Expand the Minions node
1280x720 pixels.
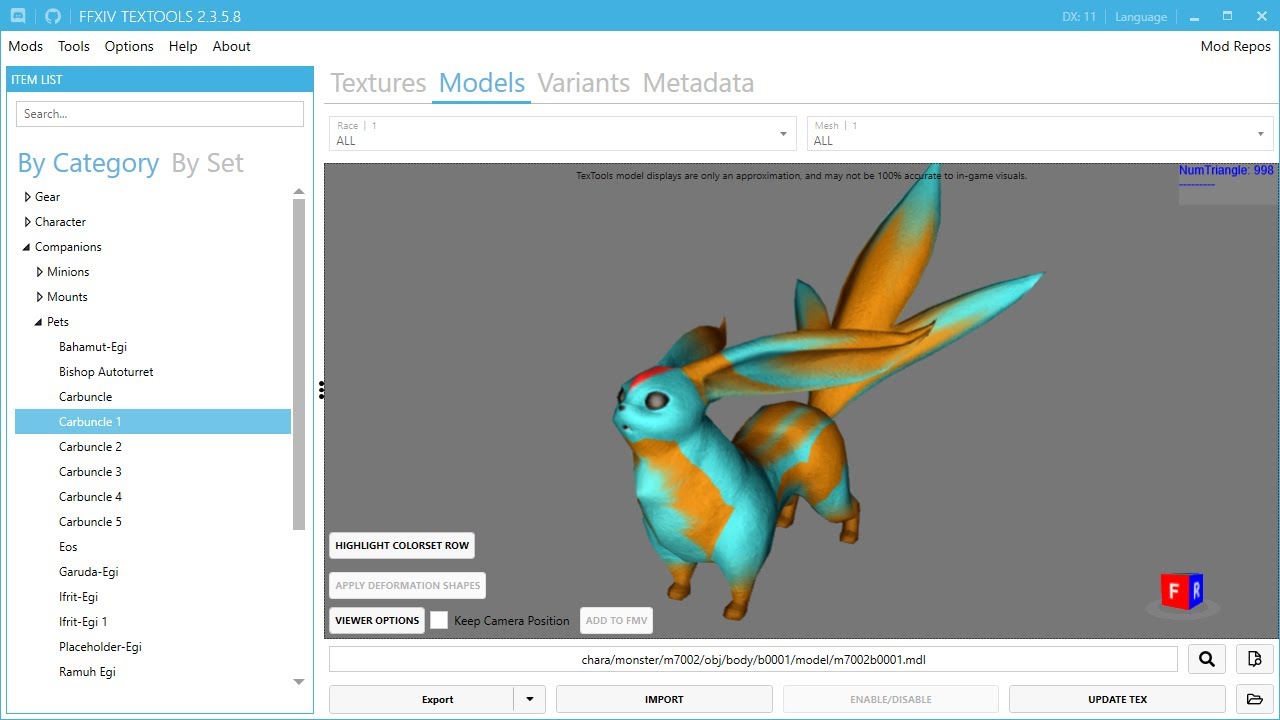pos(40,272)
